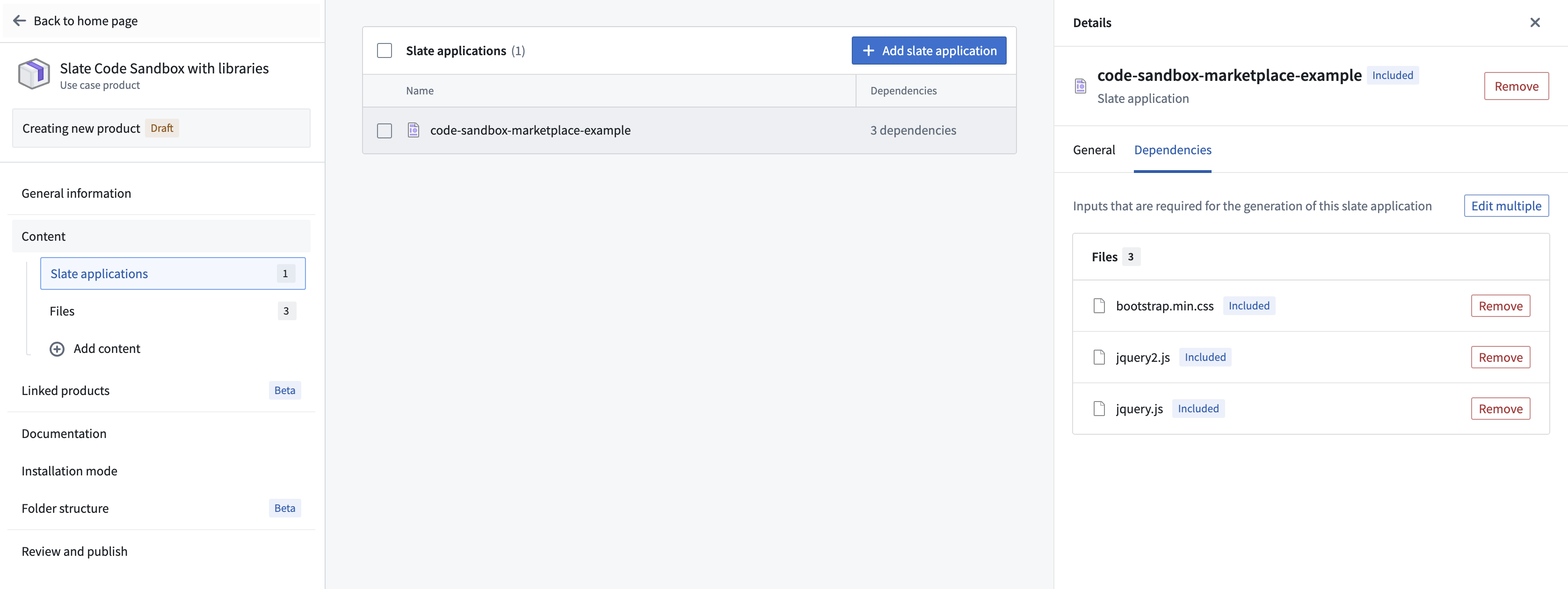The height and width of the screenshot is (589, 1568).
Task: Click the jquery2.js file name
Action: [1142, 357]
